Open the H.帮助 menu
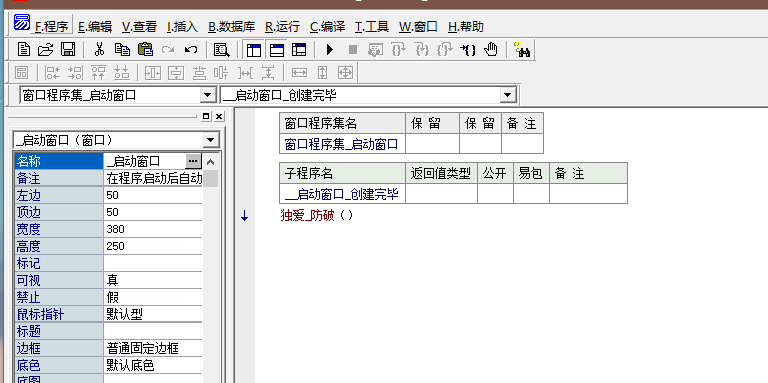This screenshot has width=768, height=383. coord(466,26)
